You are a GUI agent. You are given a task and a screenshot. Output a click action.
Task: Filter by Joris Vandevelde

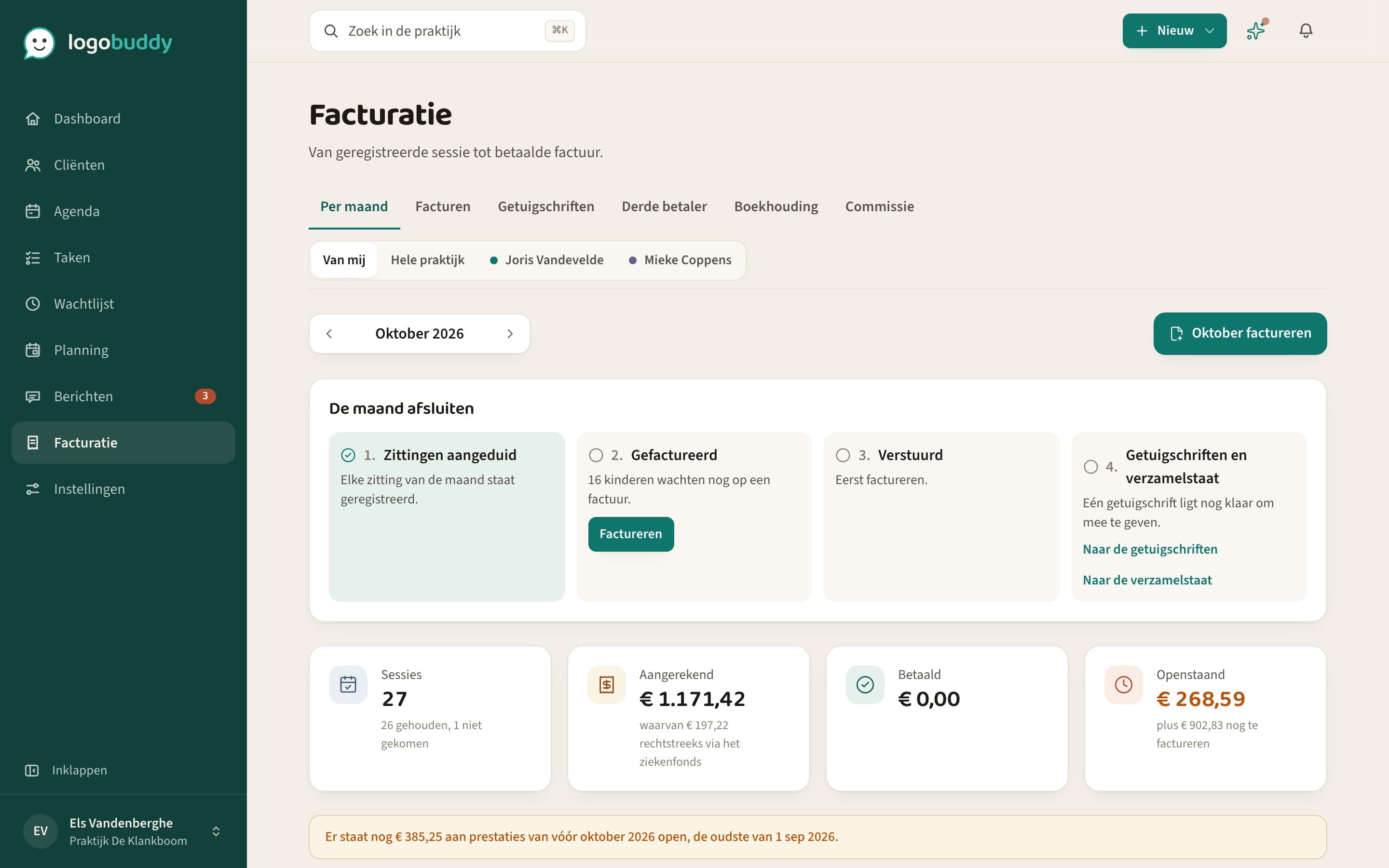[x=547, y=260]
